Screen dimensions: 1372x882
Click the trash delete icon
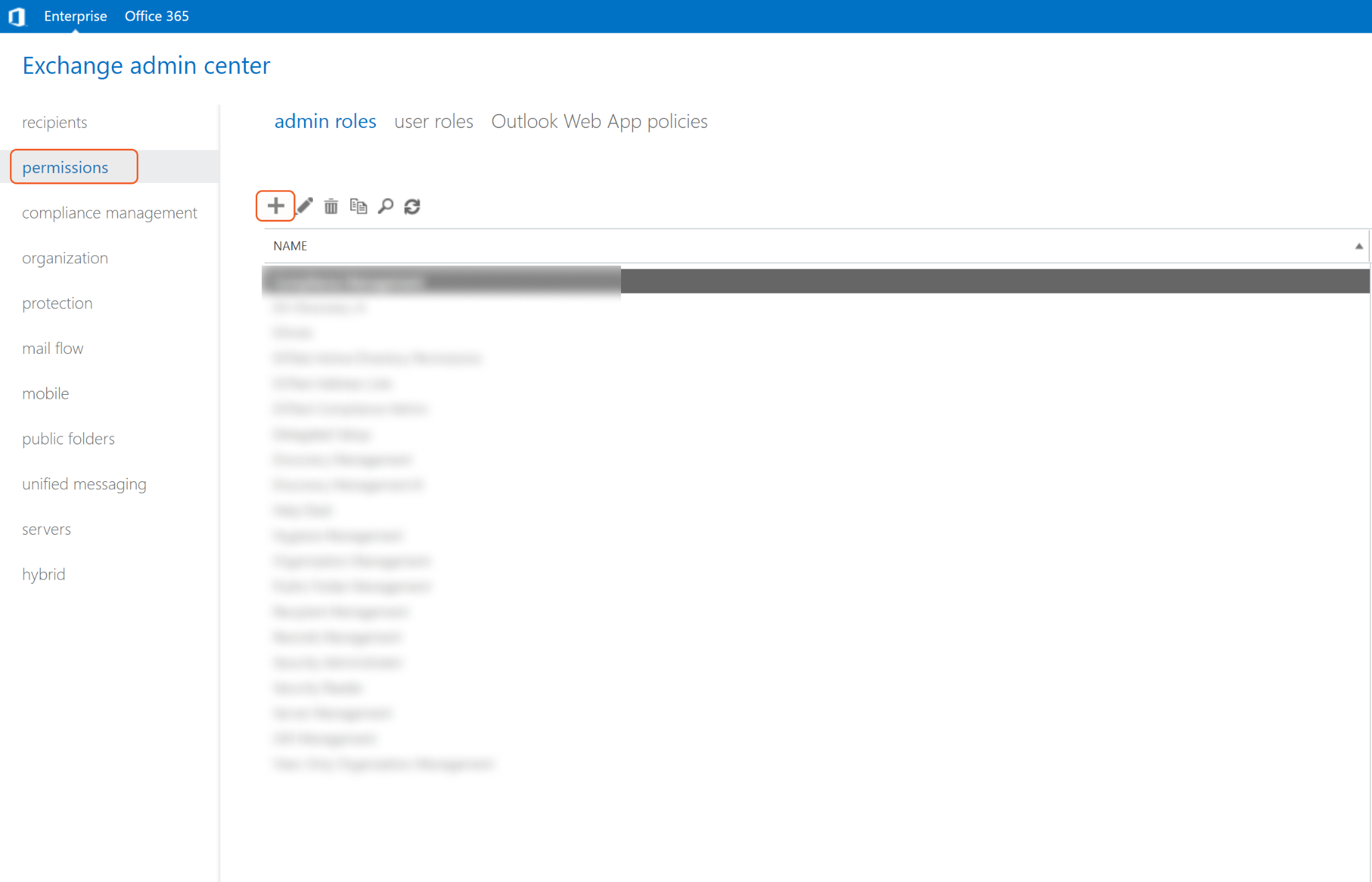331,206
